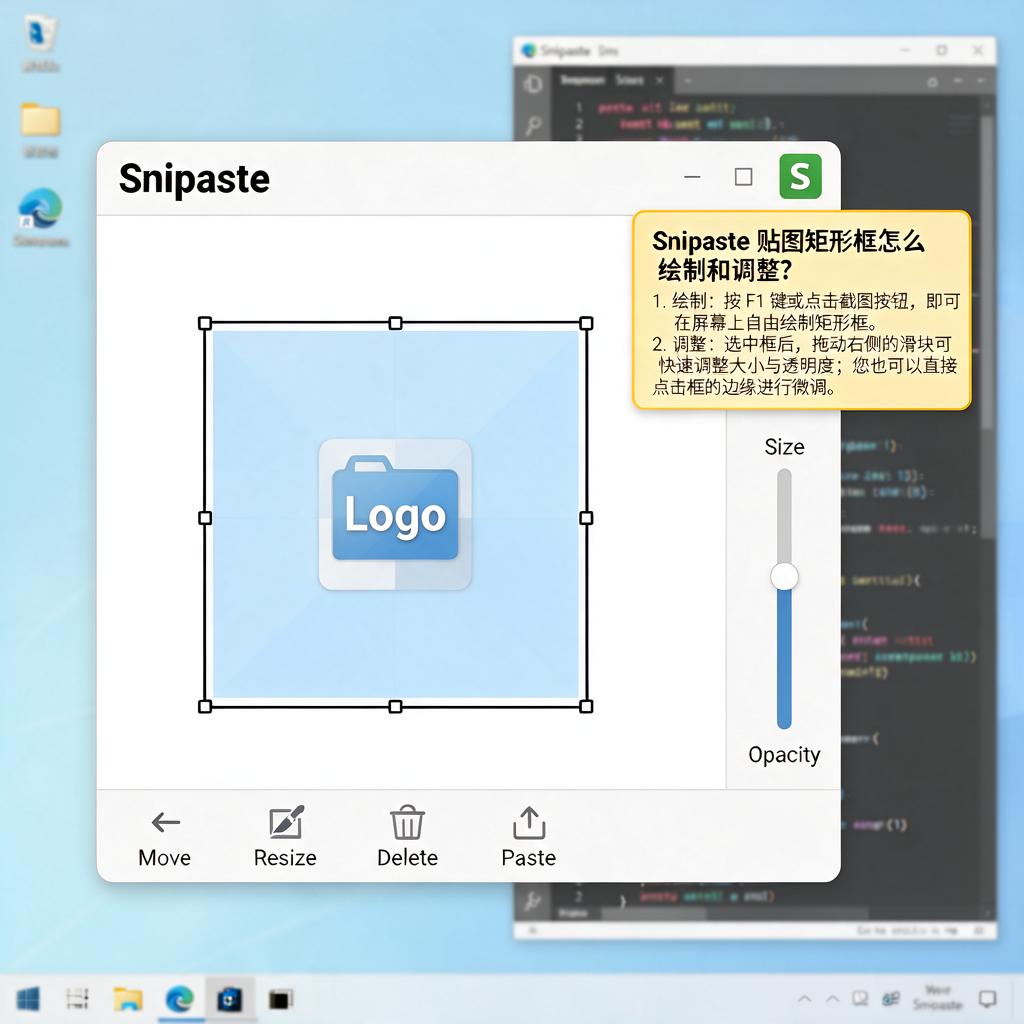Maximize the Snipaste window

[x=744, y=177]
